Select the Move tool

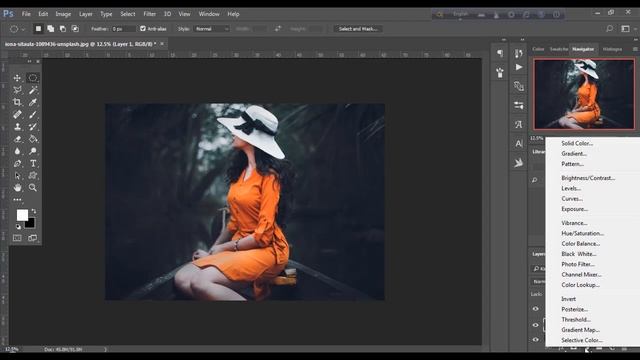coord(17,78)
